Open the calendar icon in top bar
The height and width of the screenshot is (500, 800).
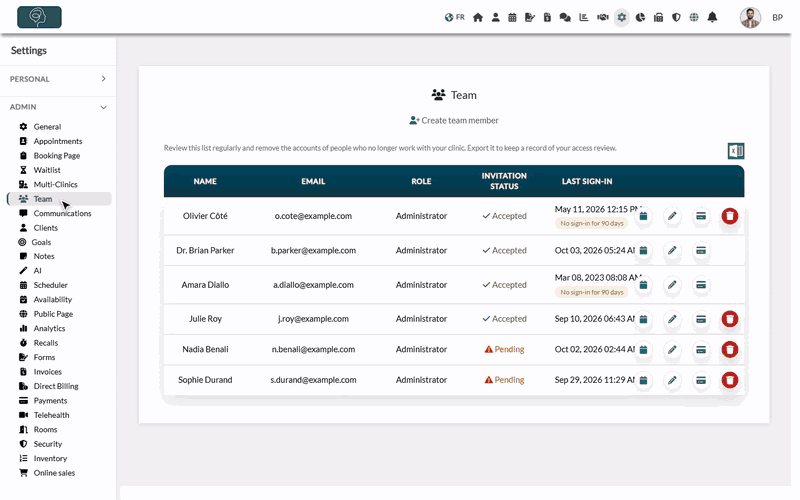[x=512, y=17]
